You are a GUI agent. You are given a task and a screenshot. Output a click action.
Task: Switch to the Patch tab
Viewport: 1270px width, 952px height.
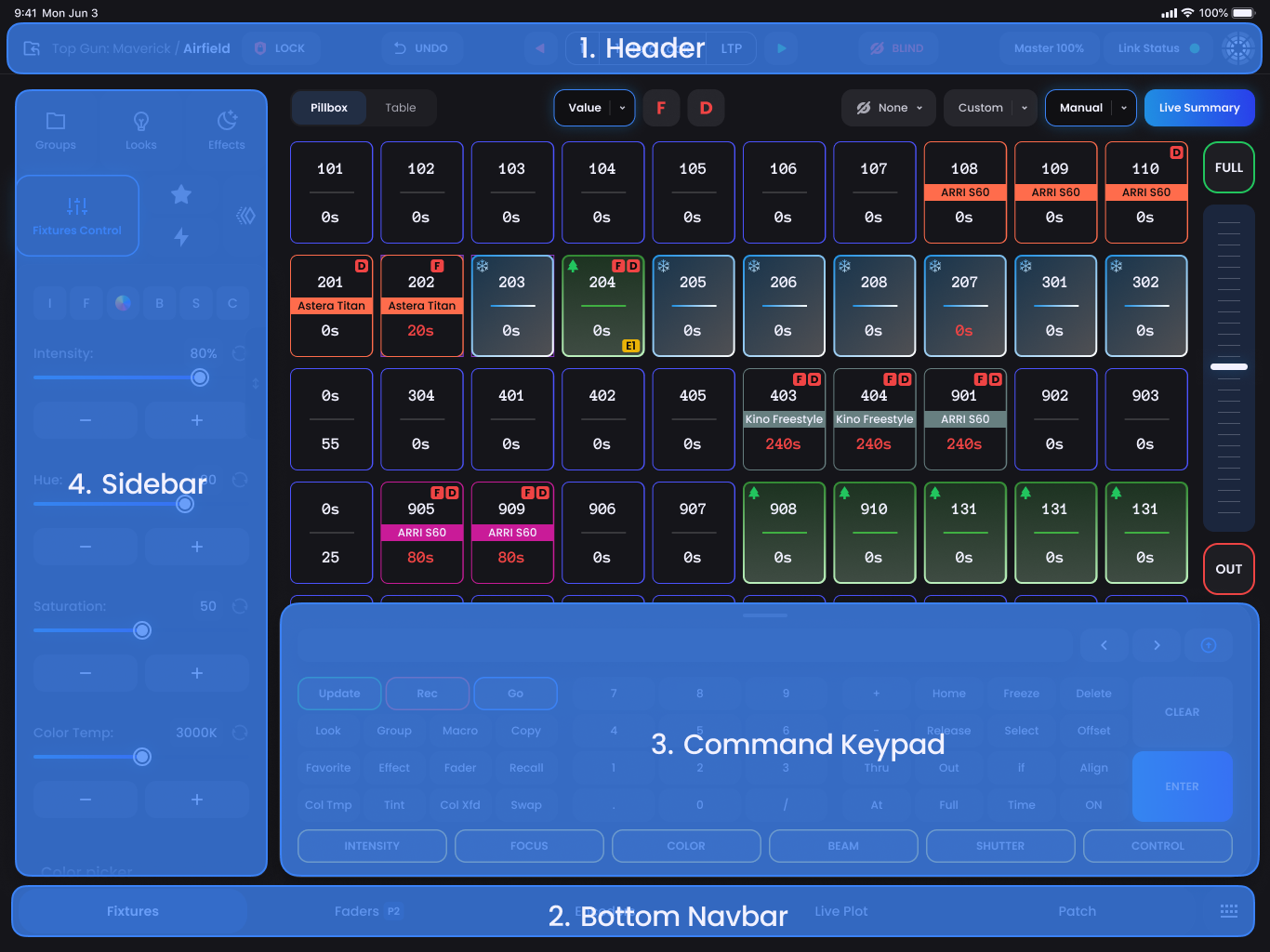click(x=1077, y=911)
